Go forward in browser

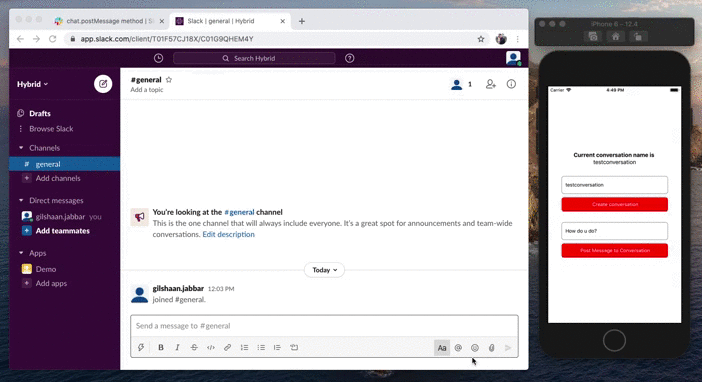pyautogui.click(x=36, y=39)
